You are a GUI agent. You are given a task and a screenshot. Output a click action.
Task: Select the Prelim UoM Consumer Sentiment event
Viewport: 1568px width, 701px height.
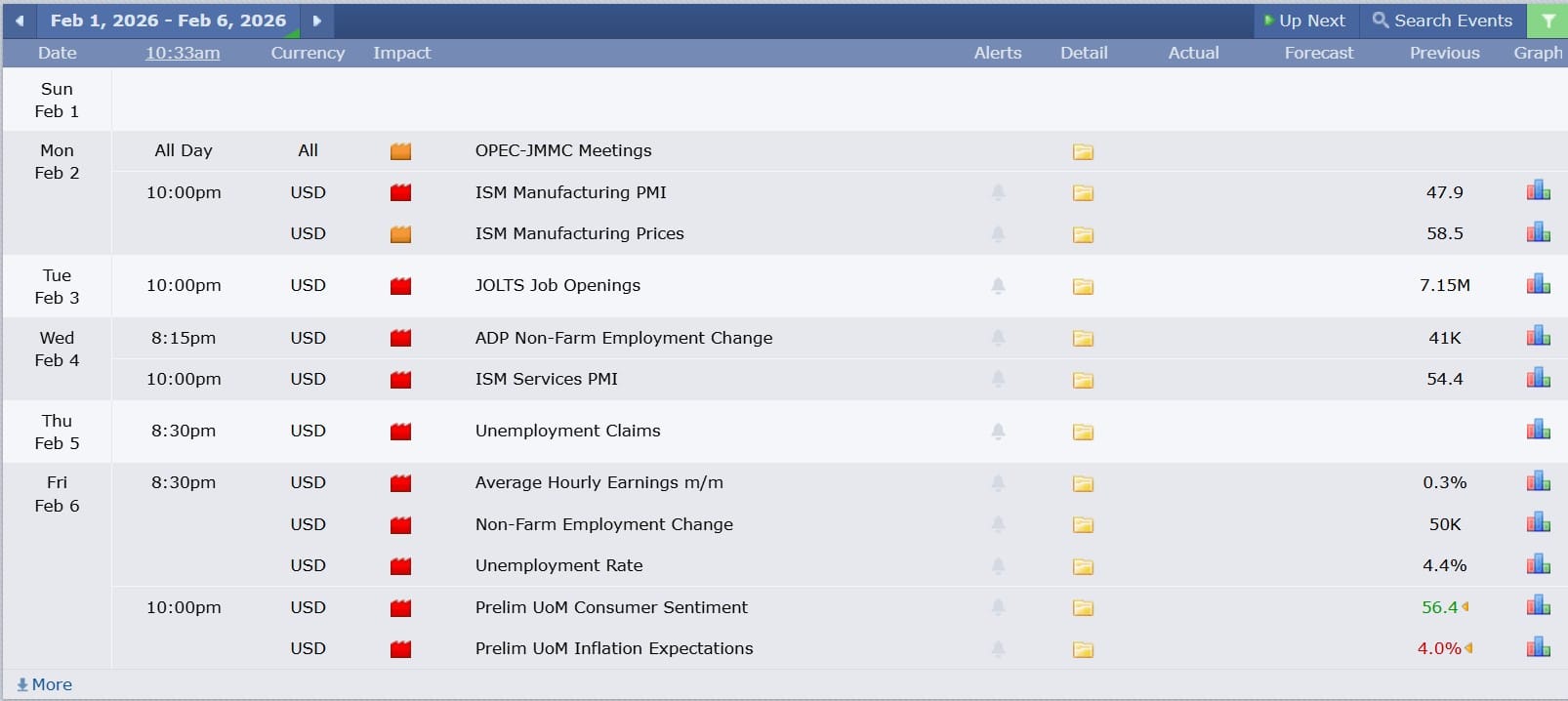pos(611,607)
